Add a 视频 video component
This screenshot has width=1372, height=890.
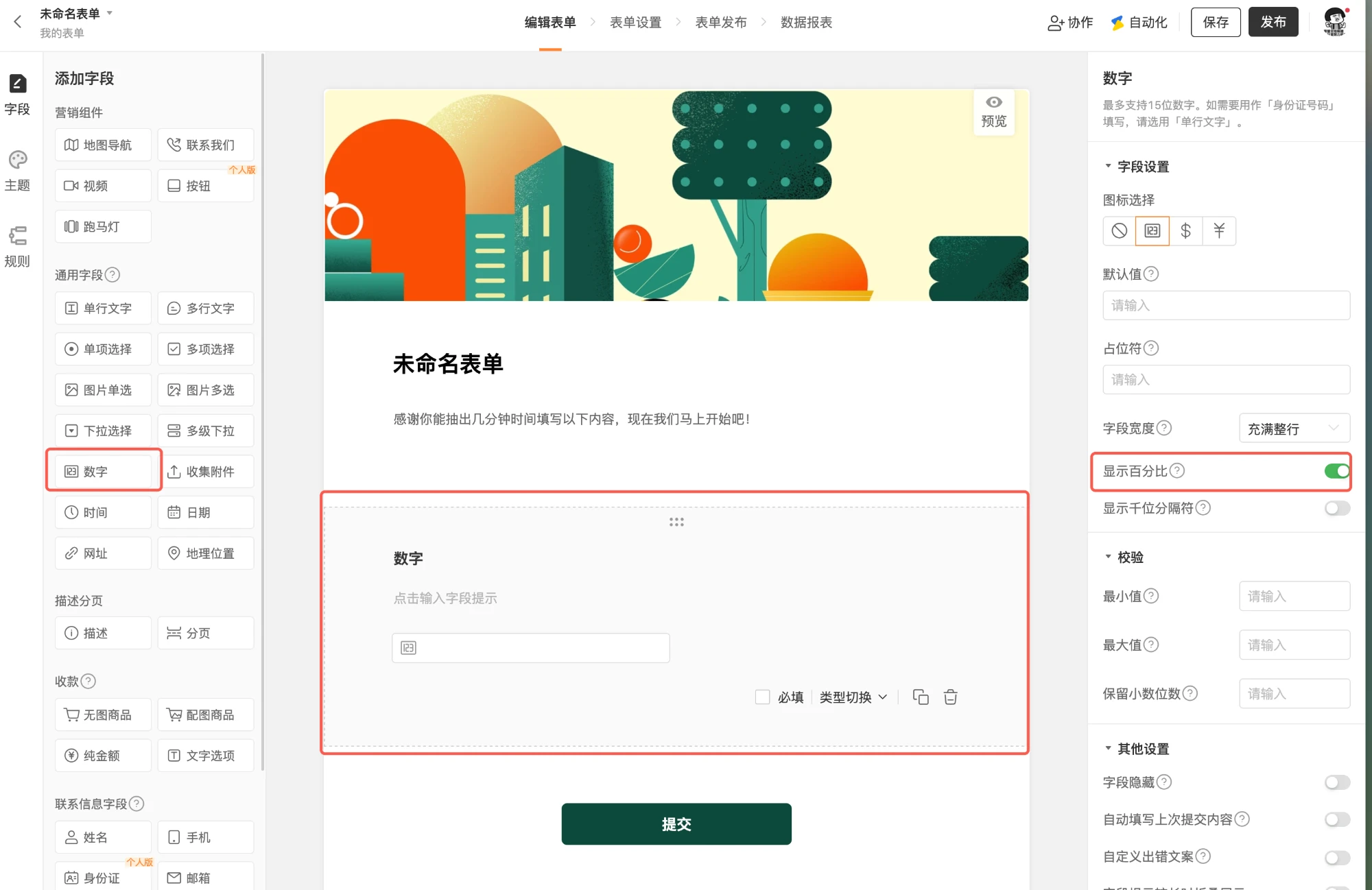point(103,186)
